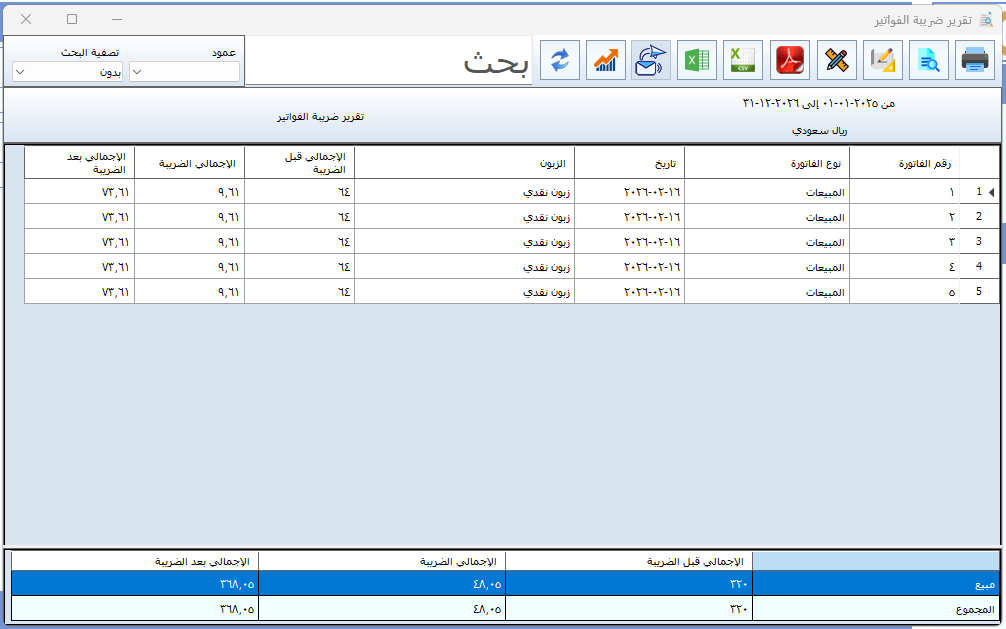Screen dimensions: 1006x629
Task: Open the عمود column dropdown
Action: [x=185, y=72]
